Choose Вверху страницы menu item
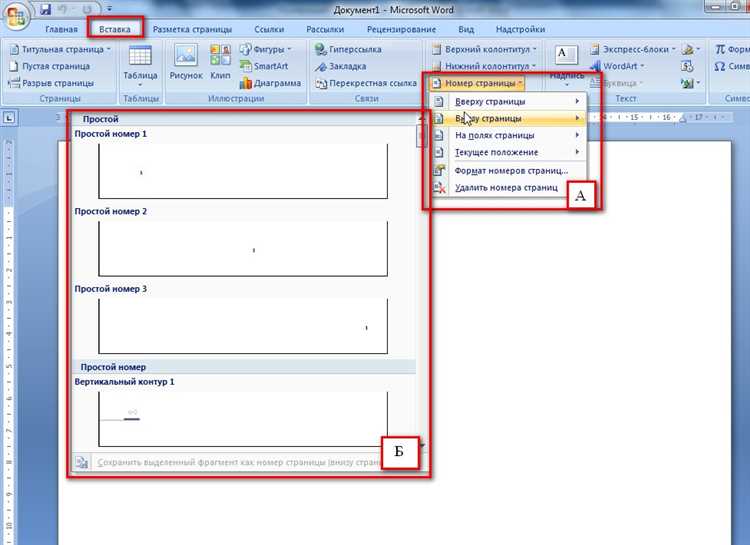Viewport: 750px width, 545px height. [x=508, y=101]
